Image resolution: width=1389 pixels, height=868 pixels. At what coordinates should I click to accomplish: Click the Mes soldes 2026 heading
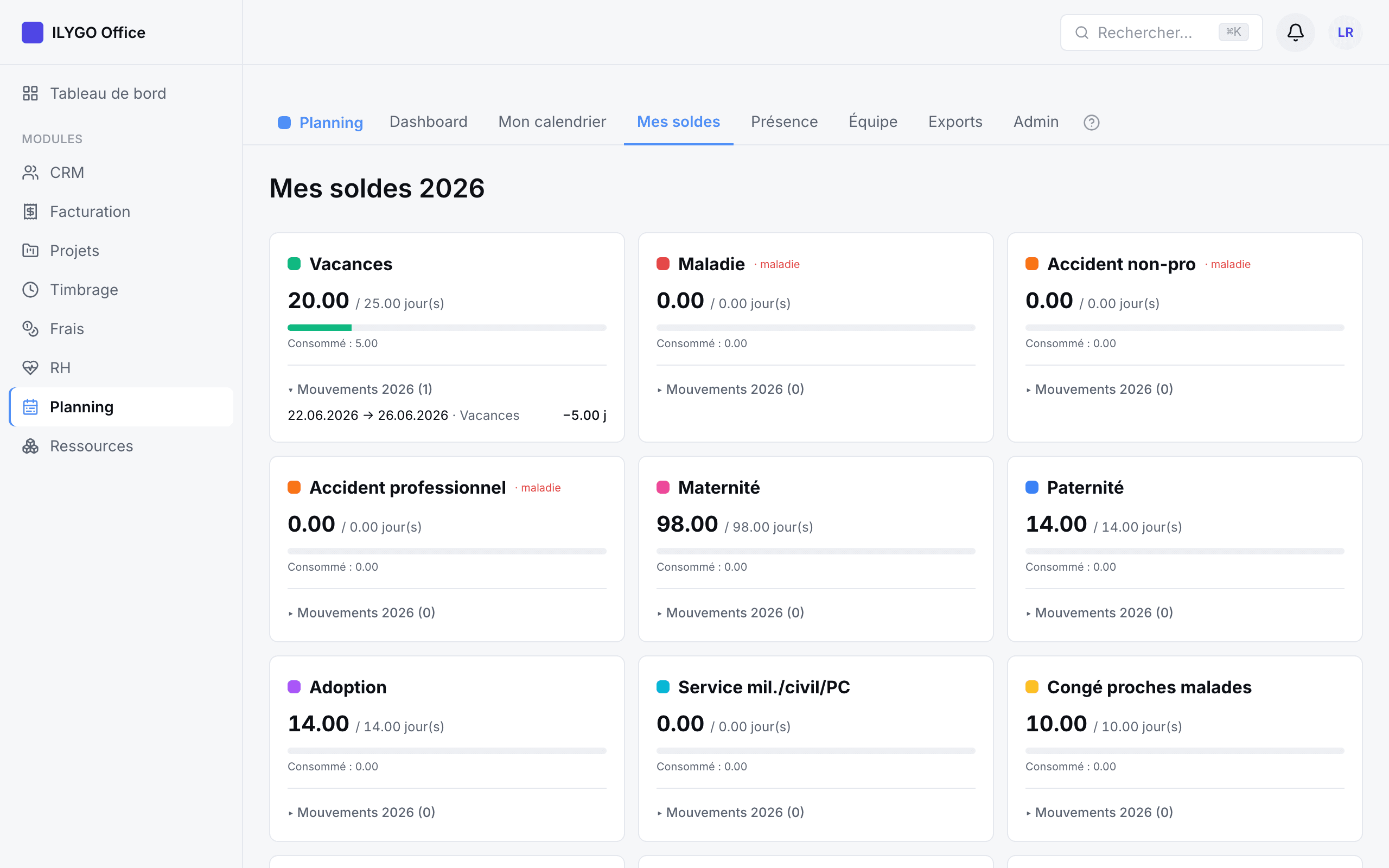[377, 188]
